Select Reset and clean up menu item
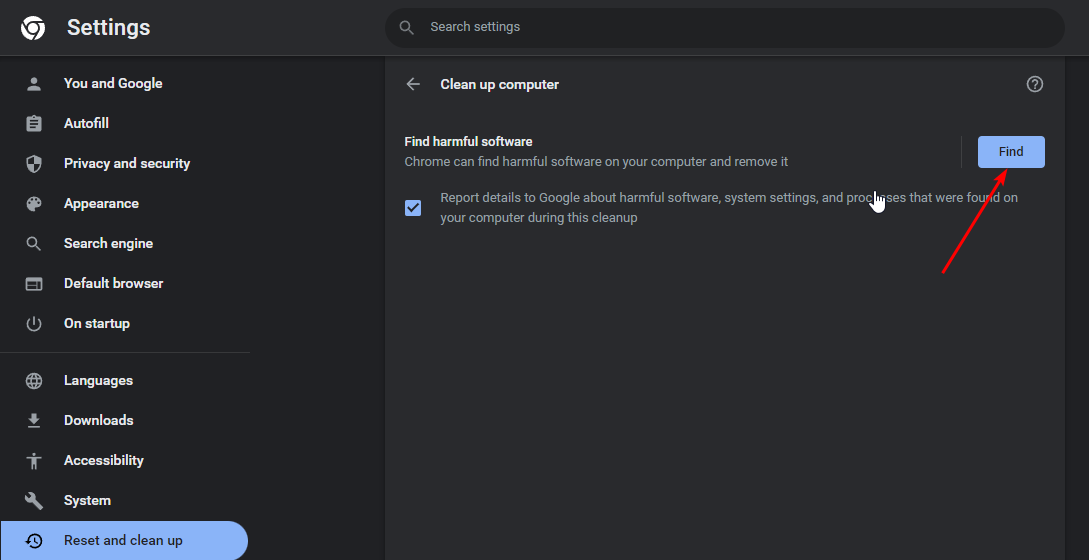The height and width of the screenshot is (560, 1089). point(123,541)
